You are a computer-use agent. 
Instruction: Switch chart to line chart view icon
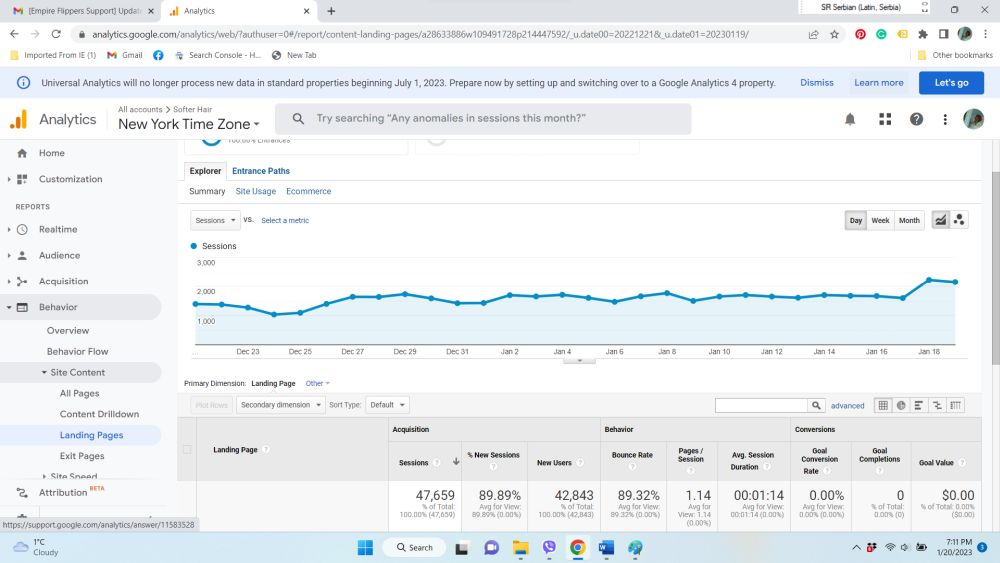coord(941,220)
